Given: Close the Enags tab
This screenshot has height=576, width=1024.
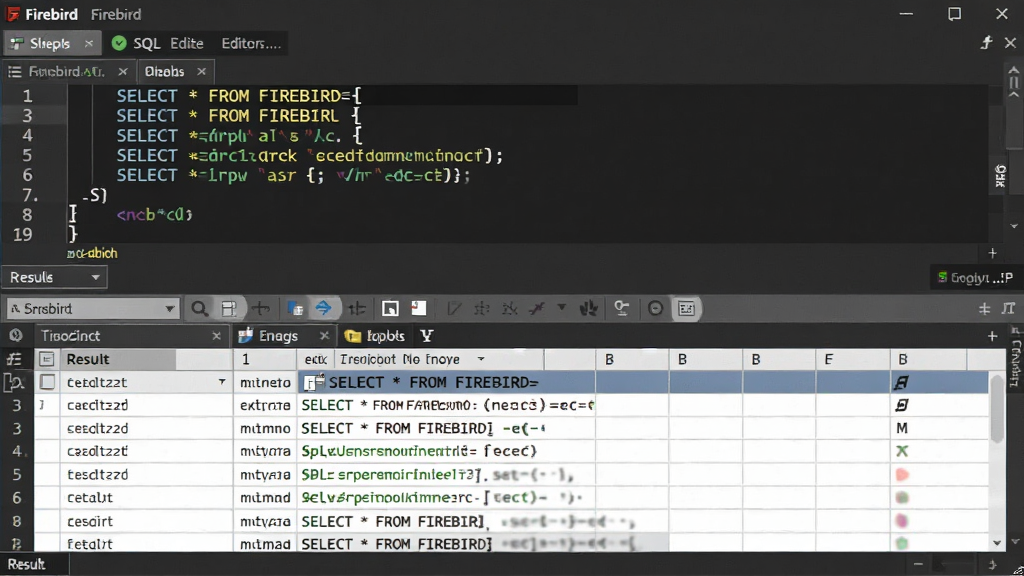Looking at the screenshot, I should tap(324, 336).
